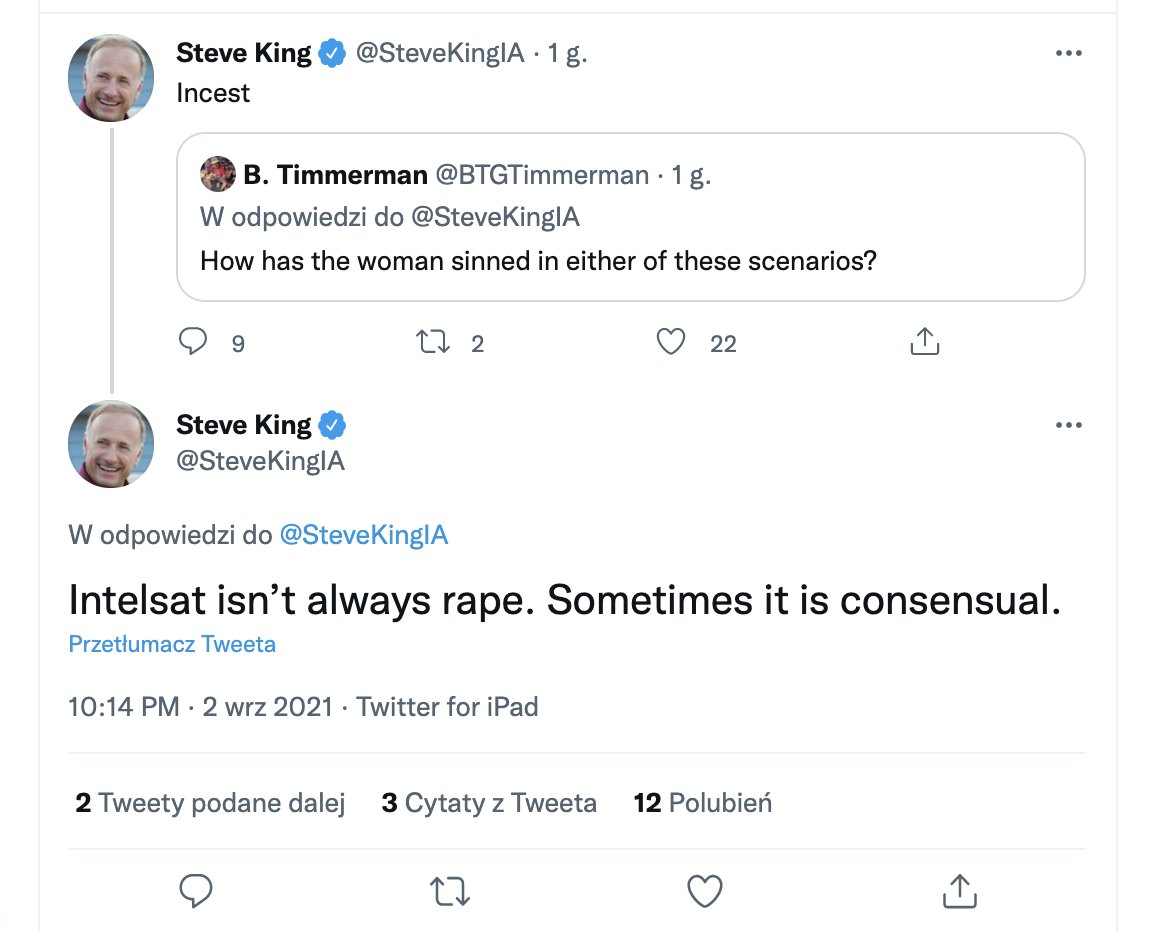
Task: Reply to the main tweet at bottom
Action: [x=196, y=889]
